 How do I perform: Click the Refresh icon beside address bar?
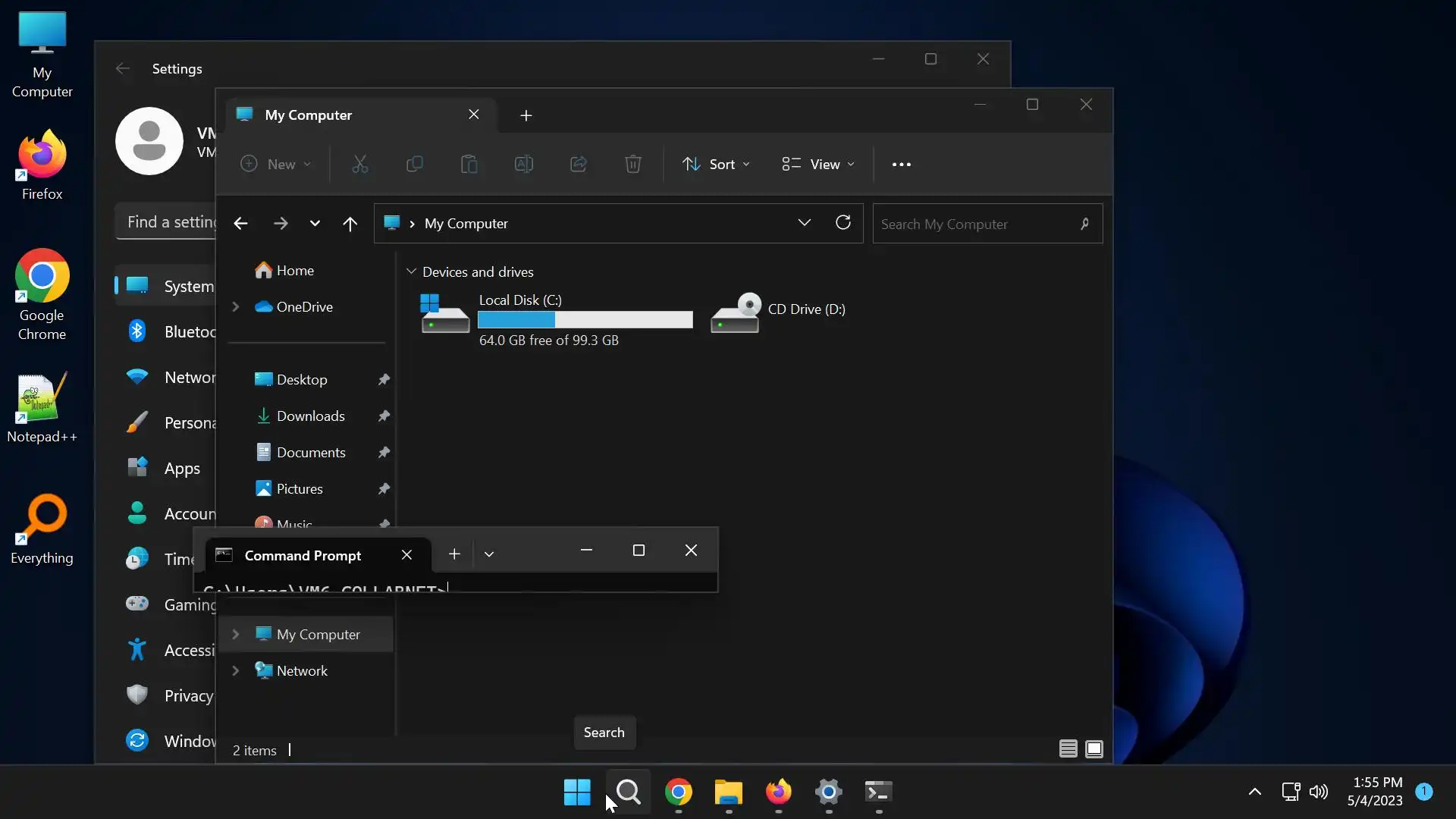point(843,223)
